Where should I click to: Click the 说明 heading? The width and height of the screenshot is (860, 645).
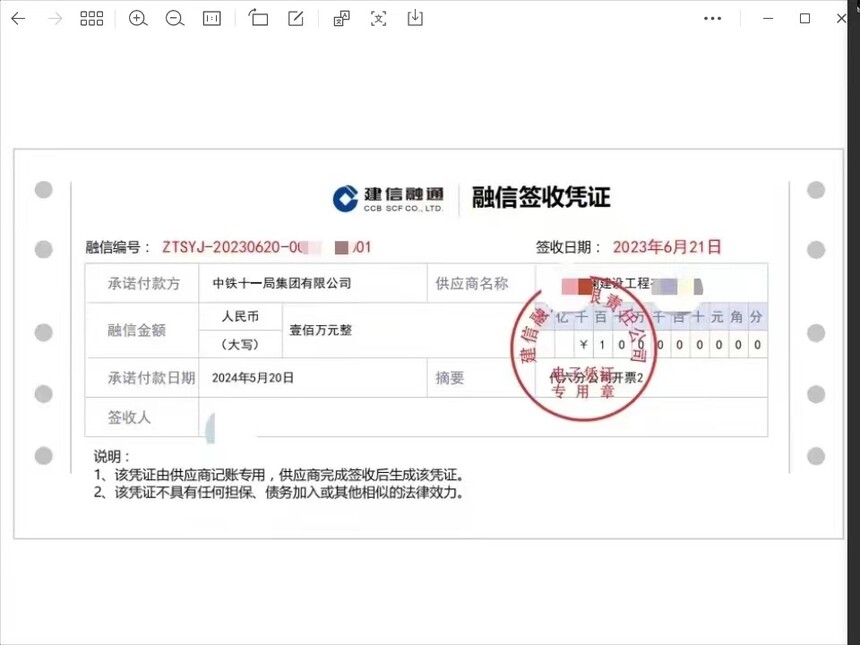pyautogui.click(x=111, y=456)
